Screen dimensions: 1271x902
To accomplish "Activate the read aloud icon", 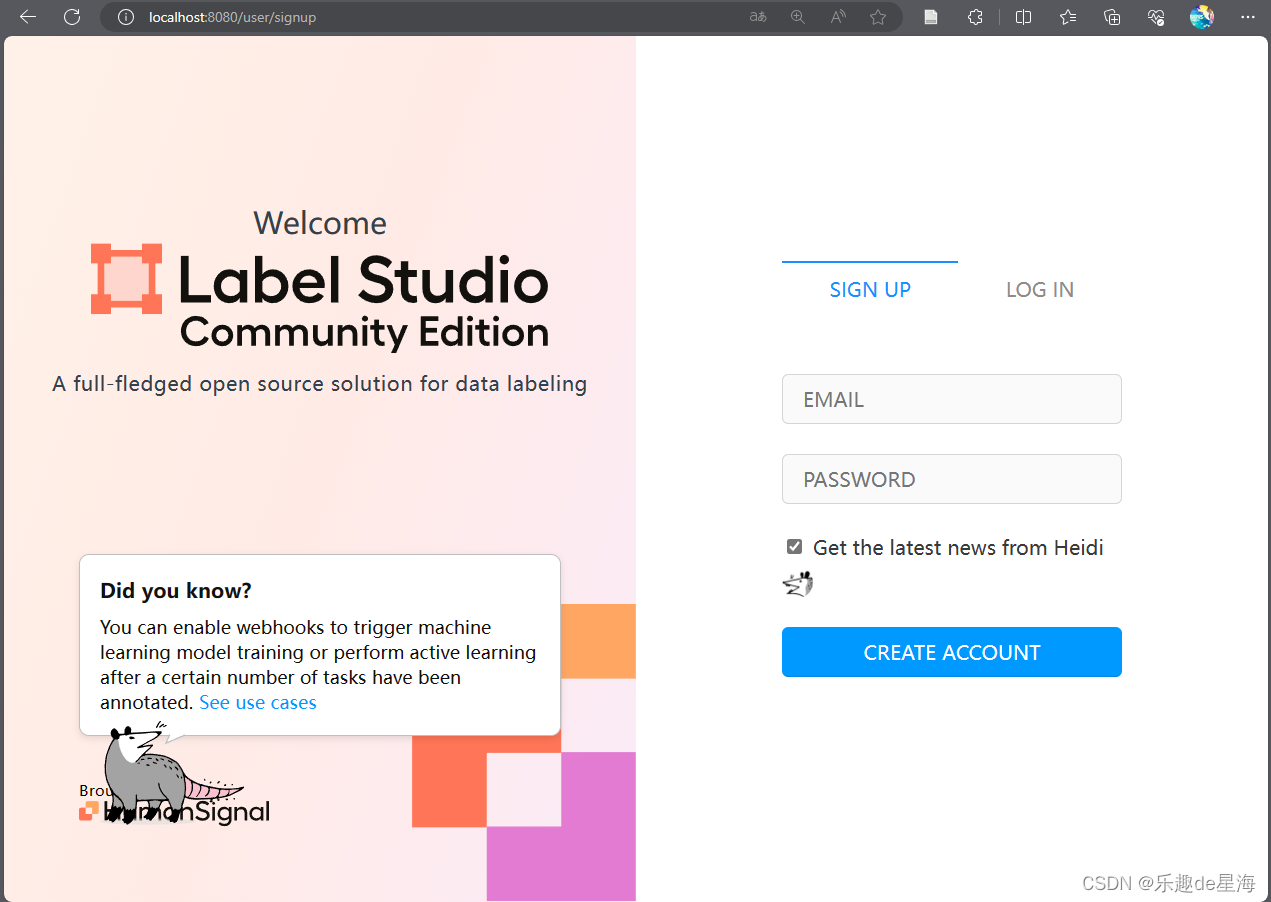I will [x=838, y=17].
